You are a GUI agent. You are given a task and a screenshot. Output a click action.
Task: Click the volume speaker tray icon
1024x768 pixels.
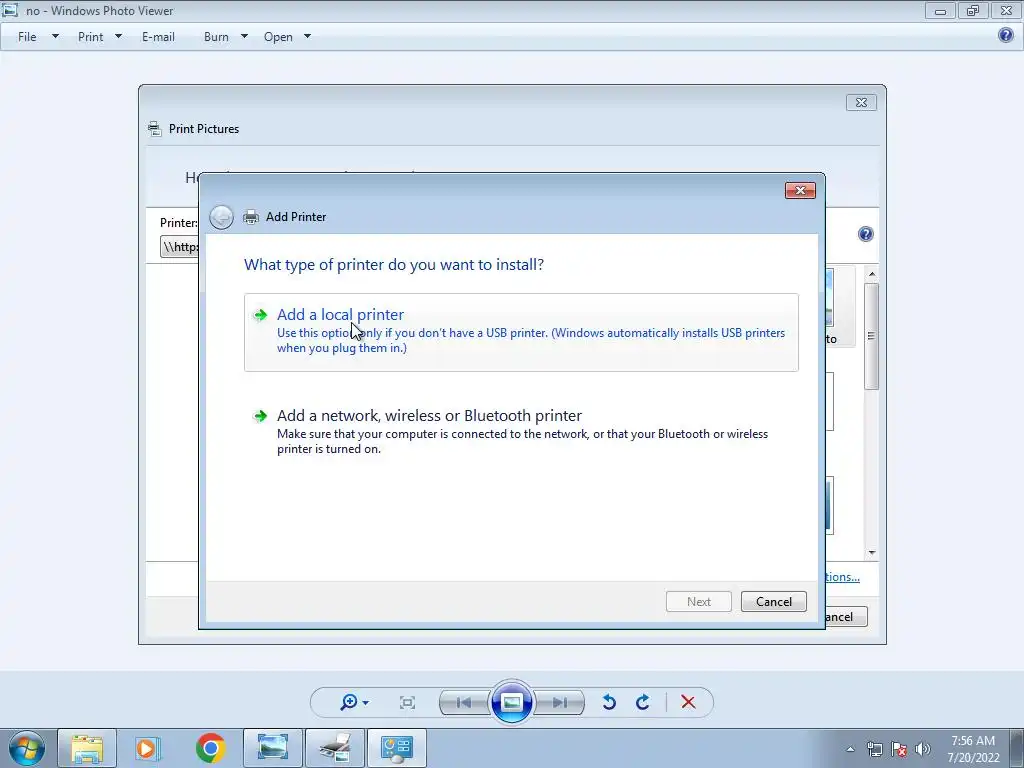923,749
